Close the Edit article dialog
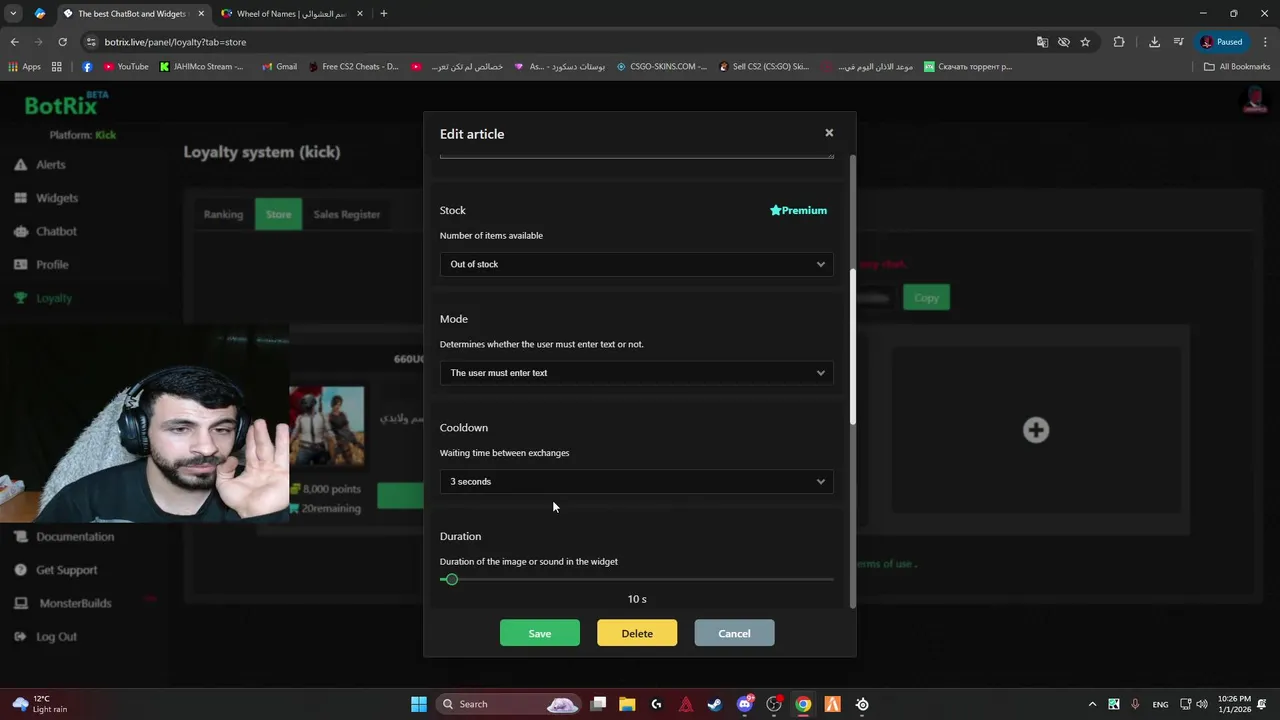Image resolution: width=1280 pixels, height=720 pixels. tap(829, 133)
